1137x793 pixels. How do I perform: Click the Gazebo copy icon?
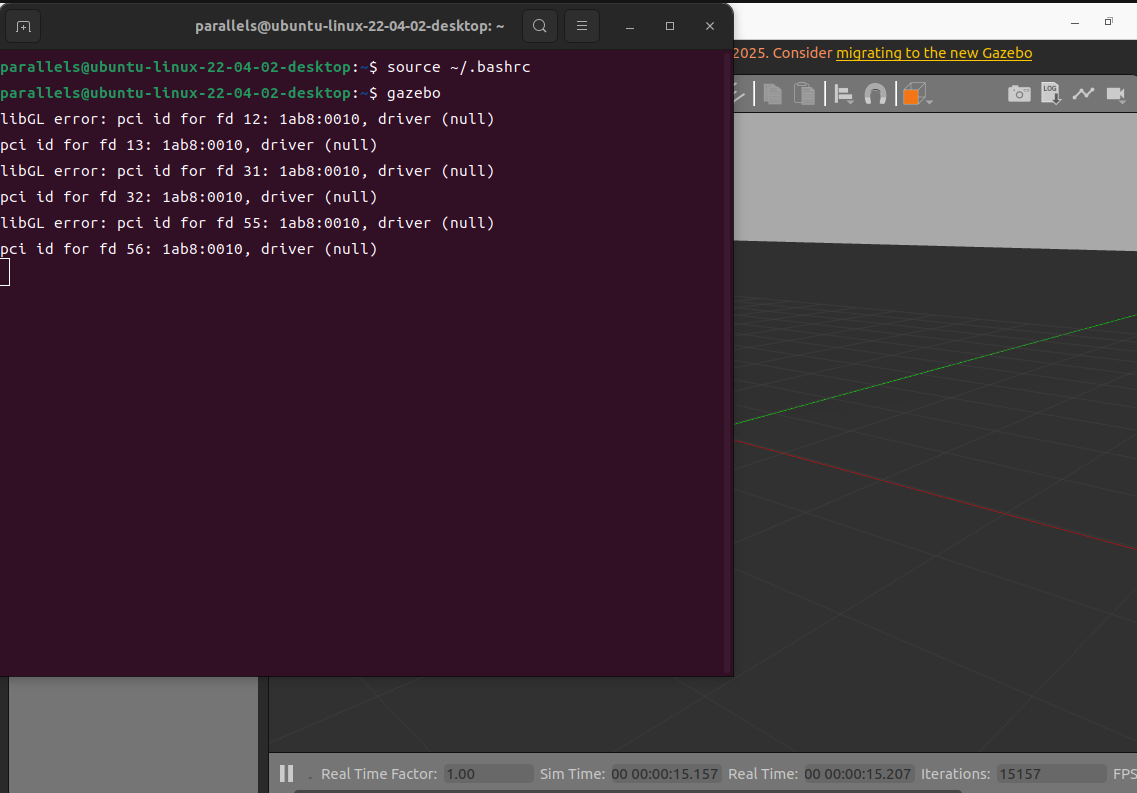(772, 94)
